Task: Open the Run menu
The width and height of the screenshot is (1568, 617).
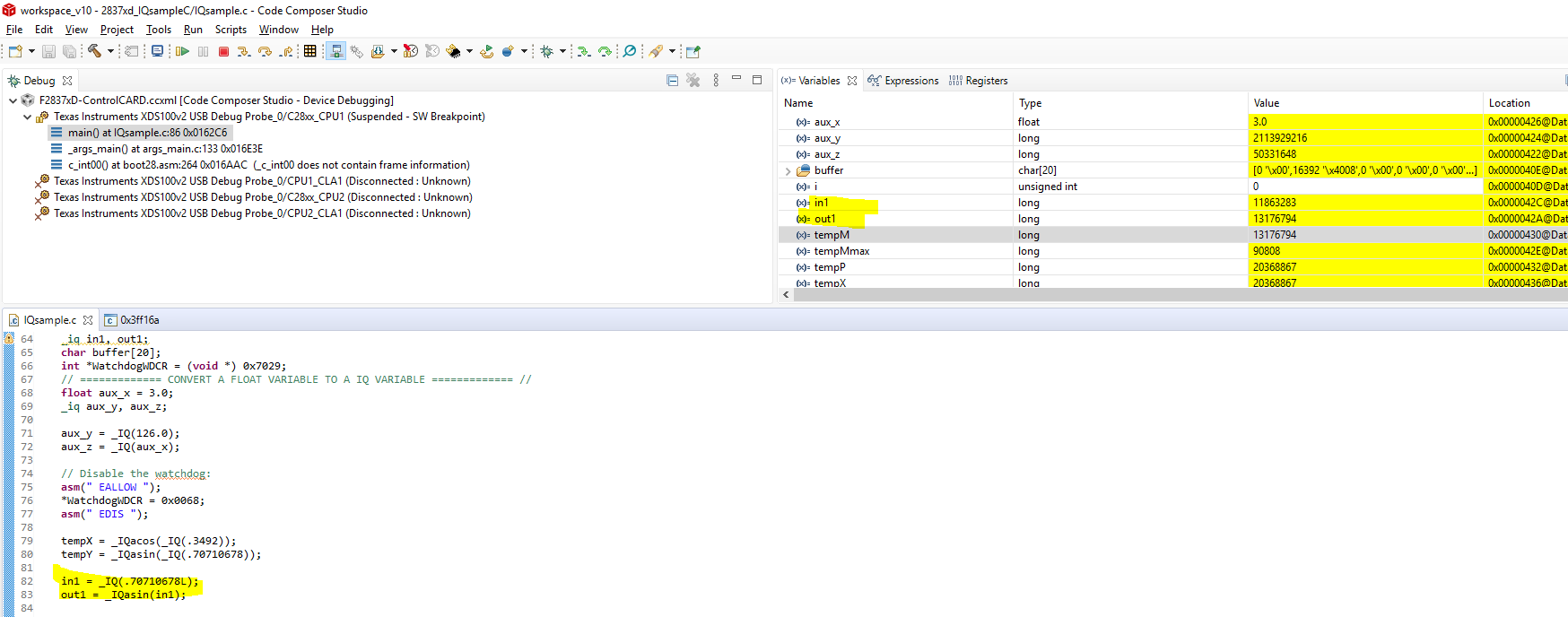Action: coord(193,30)
